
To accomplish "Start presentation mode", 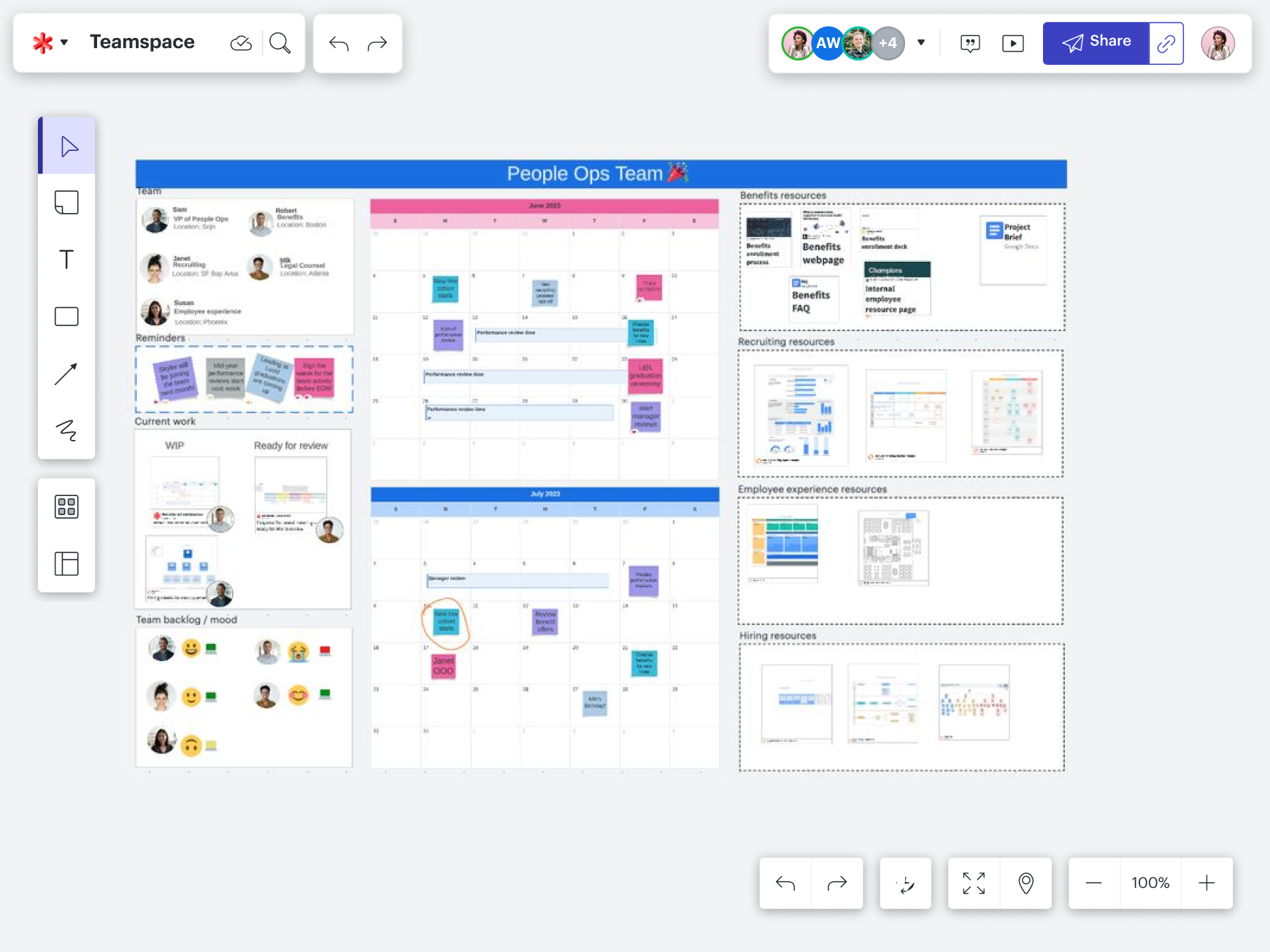I will click(1012, 44).
